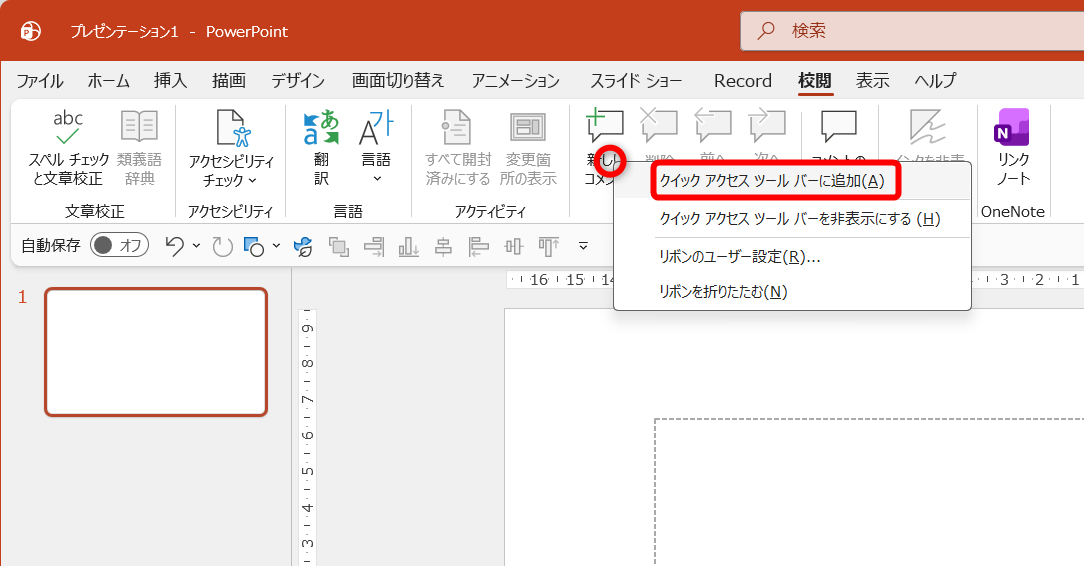This screenshot has height=566, width=1084.
Task: Open the customize quick access toolbar dropdown
Action: tap(583, 246)
